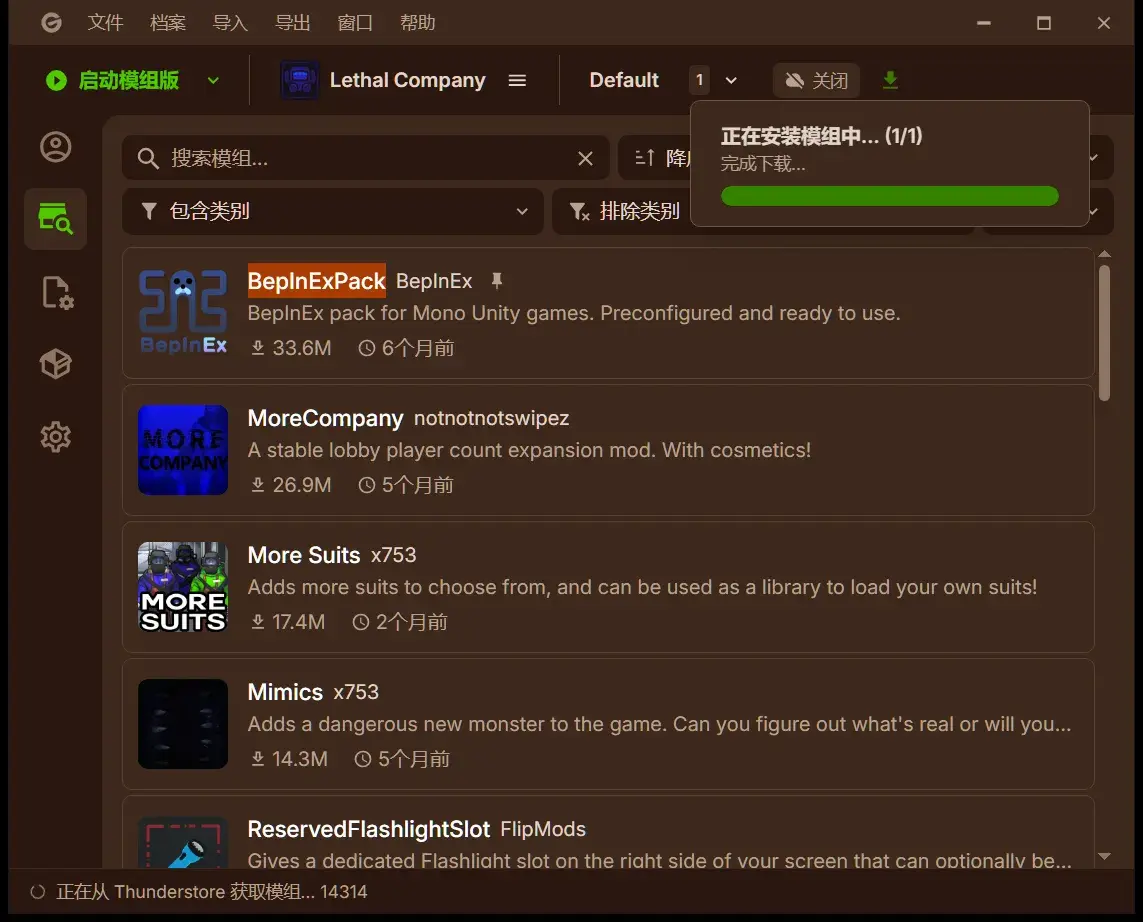Click the MoreCompany mod thumbnail

coord(183,450)
